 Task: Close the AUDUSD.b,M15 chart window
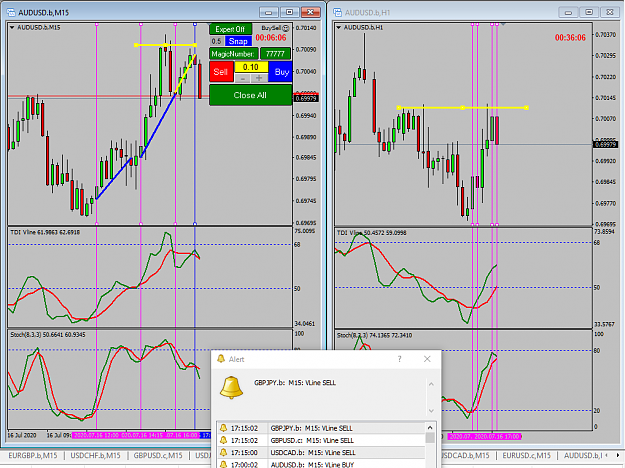(311, 12)
